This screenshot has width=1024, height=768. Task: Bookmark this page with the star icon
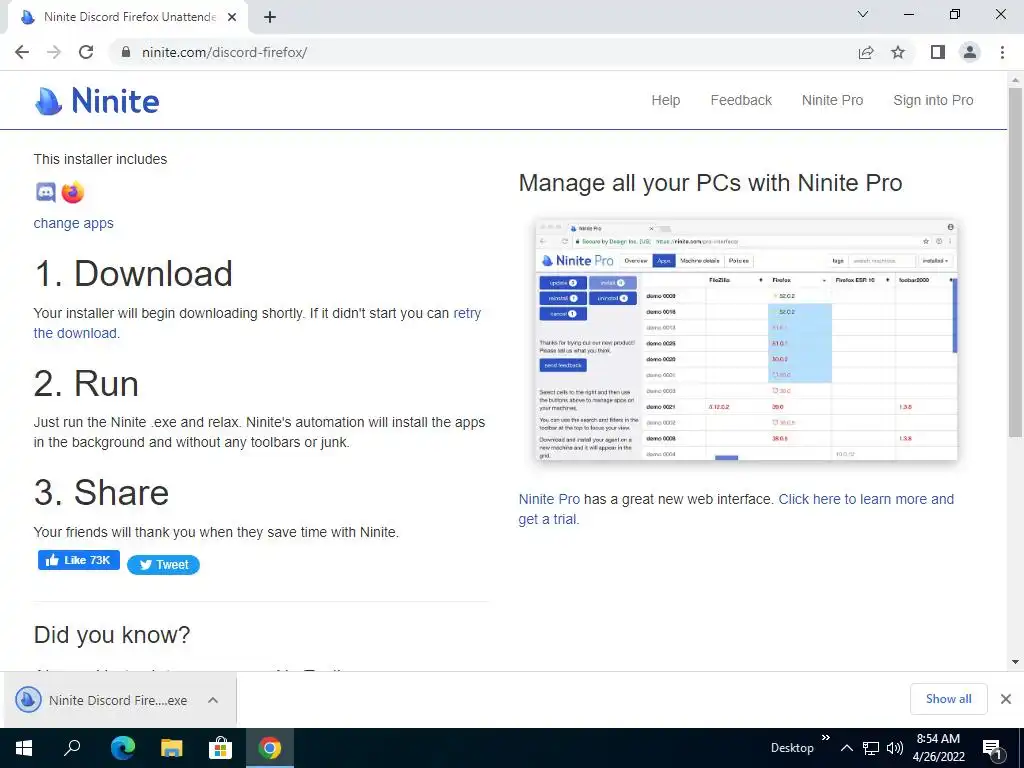898,52
